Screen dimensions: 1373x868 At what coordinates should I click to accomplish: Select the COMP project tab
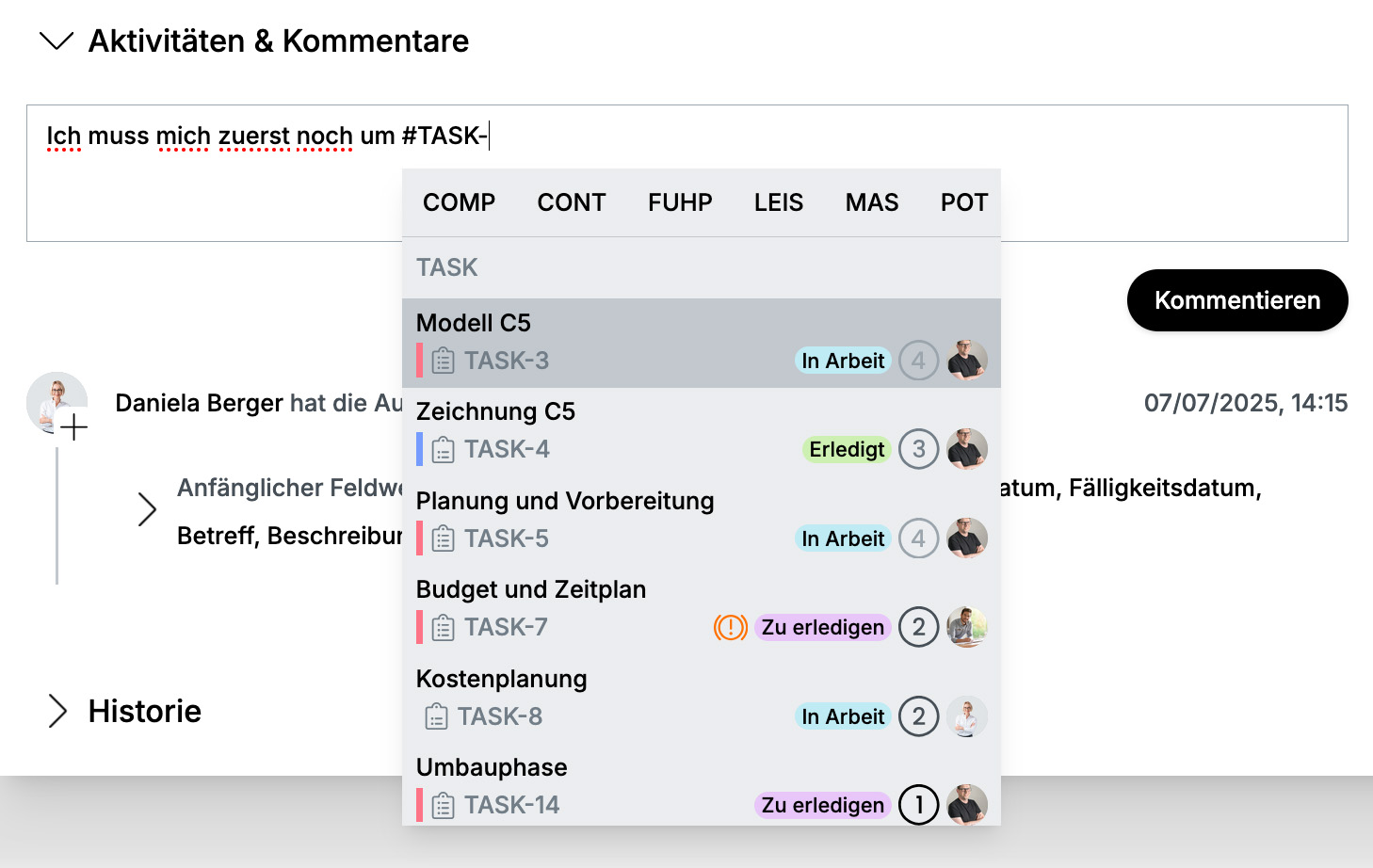point(459,202)
